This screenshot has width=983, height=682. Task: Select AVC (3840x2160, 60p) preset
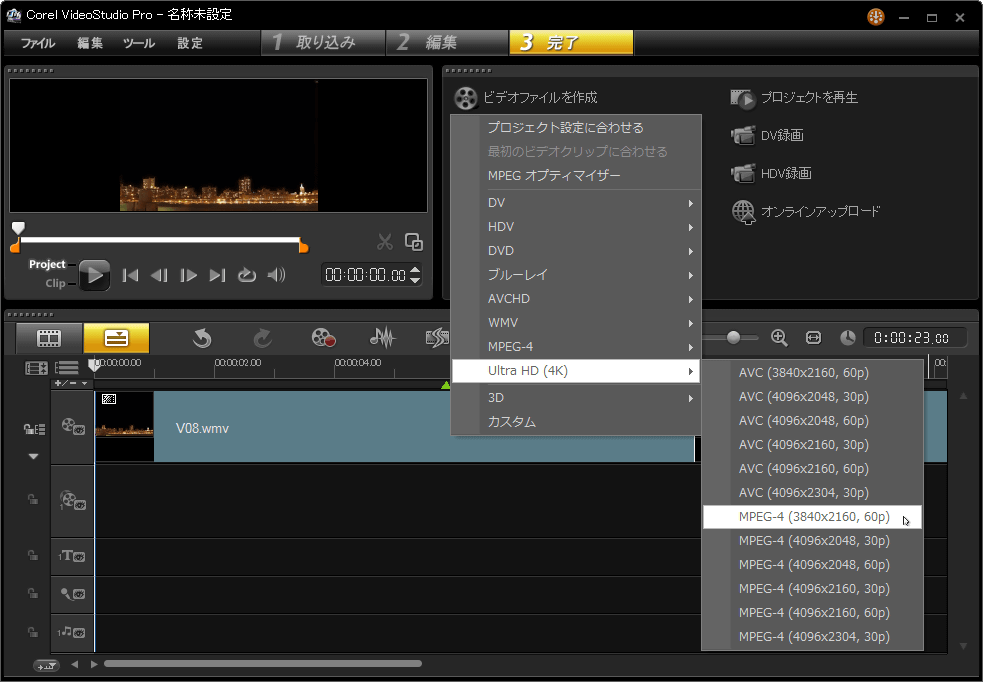pyautogui.click(x=812, y=373)
